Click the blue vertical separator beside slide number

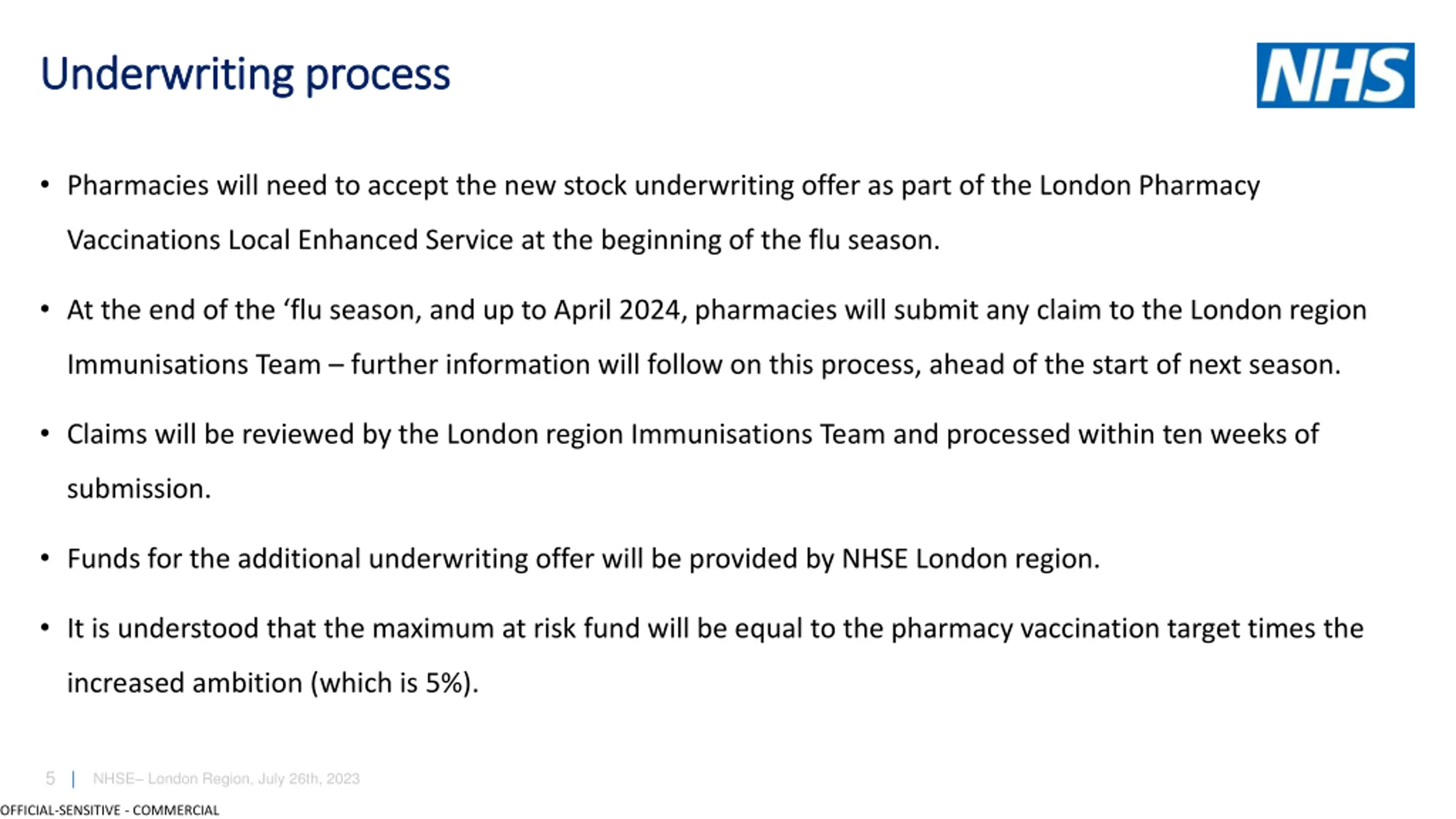tap(73, 779)
